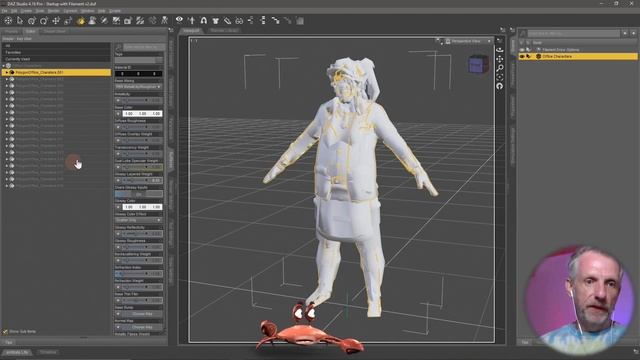Click the pencil icon in the toolbar
Image resolution: width=640 pixels, height=360 pixels.
227,20
